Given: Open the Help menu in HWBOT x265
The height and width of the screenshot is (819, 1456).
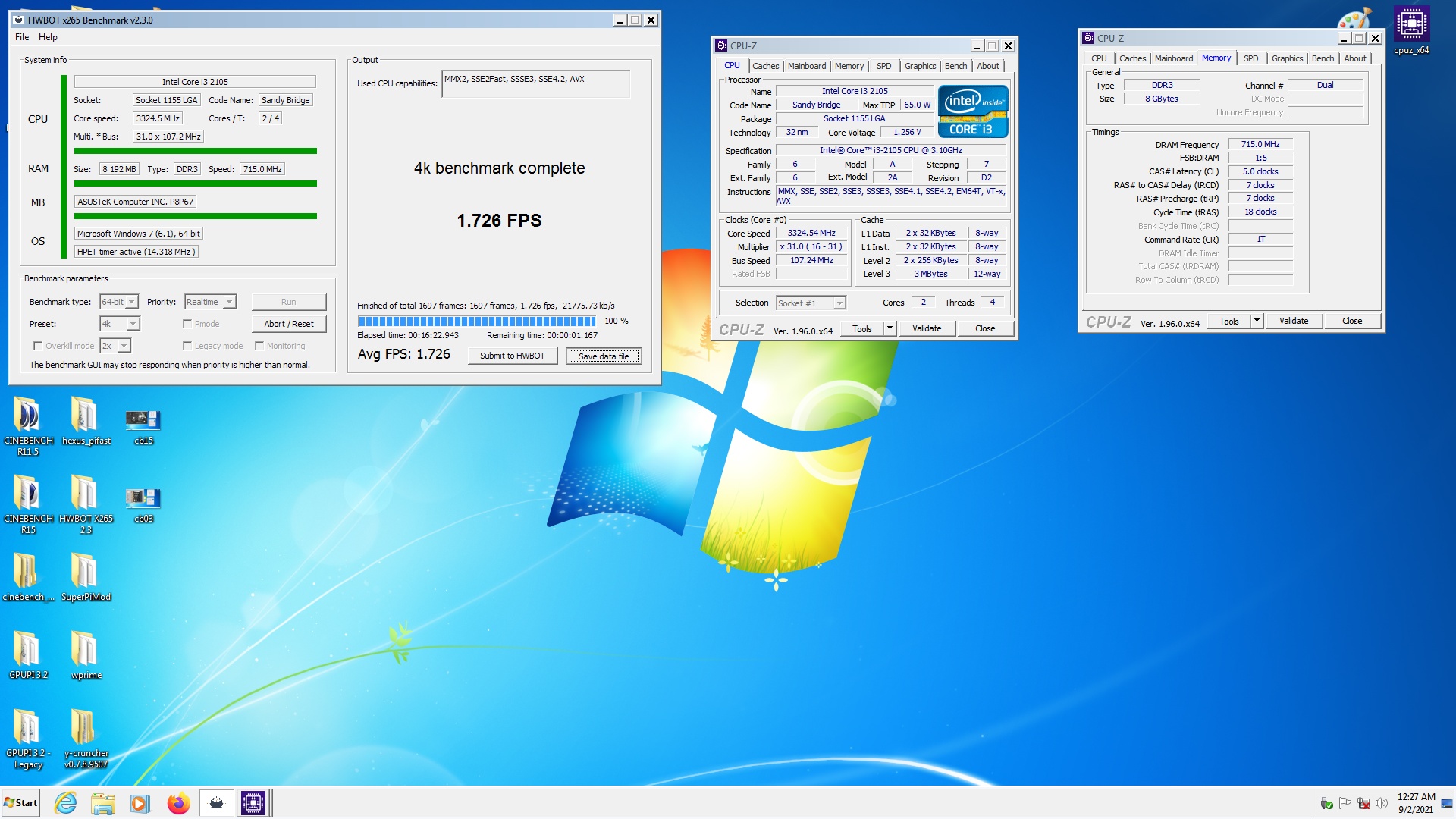Looking at the screenshot, I should [x=48, y=37].
